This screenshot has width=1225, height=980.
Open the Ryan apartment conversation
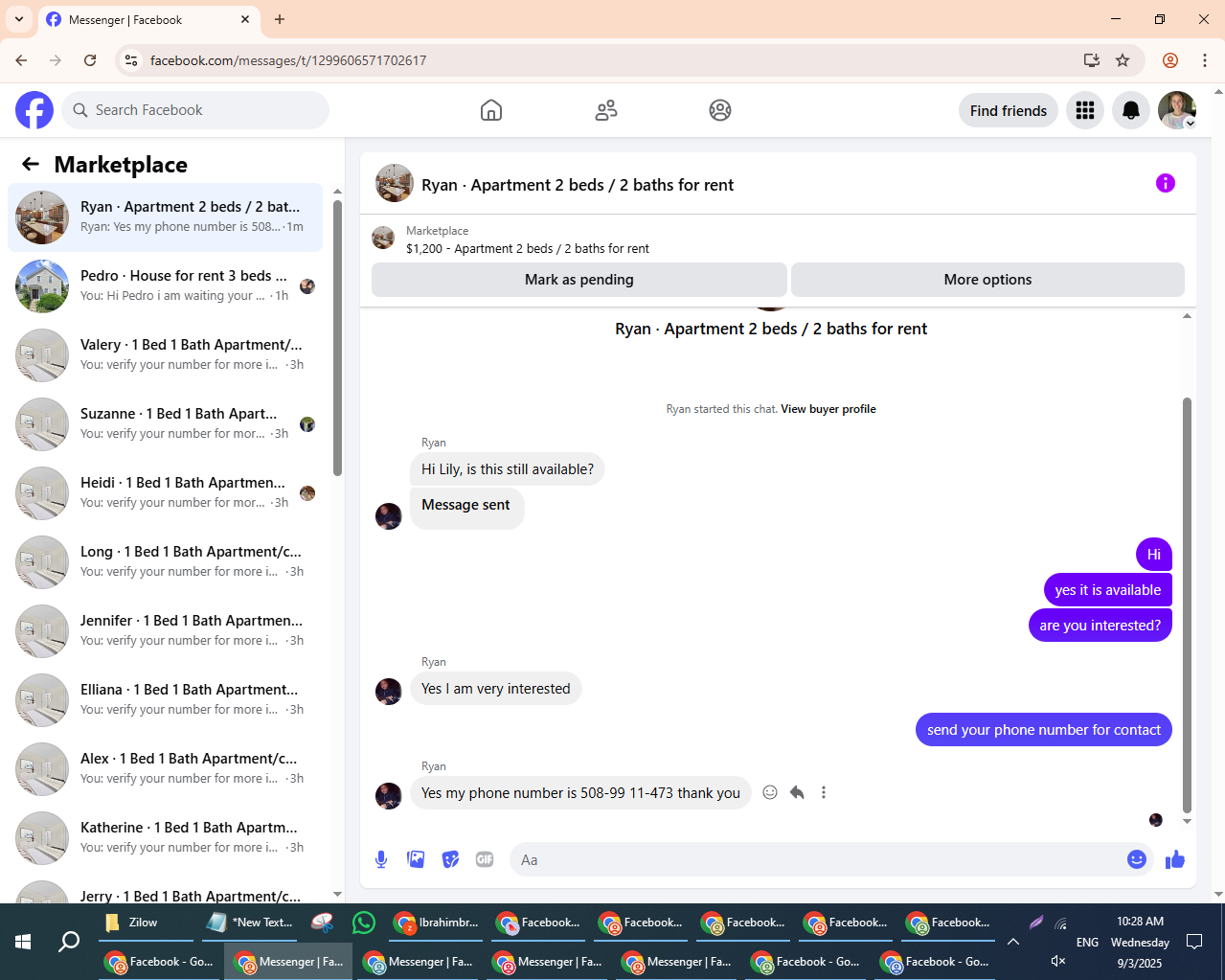165,217
